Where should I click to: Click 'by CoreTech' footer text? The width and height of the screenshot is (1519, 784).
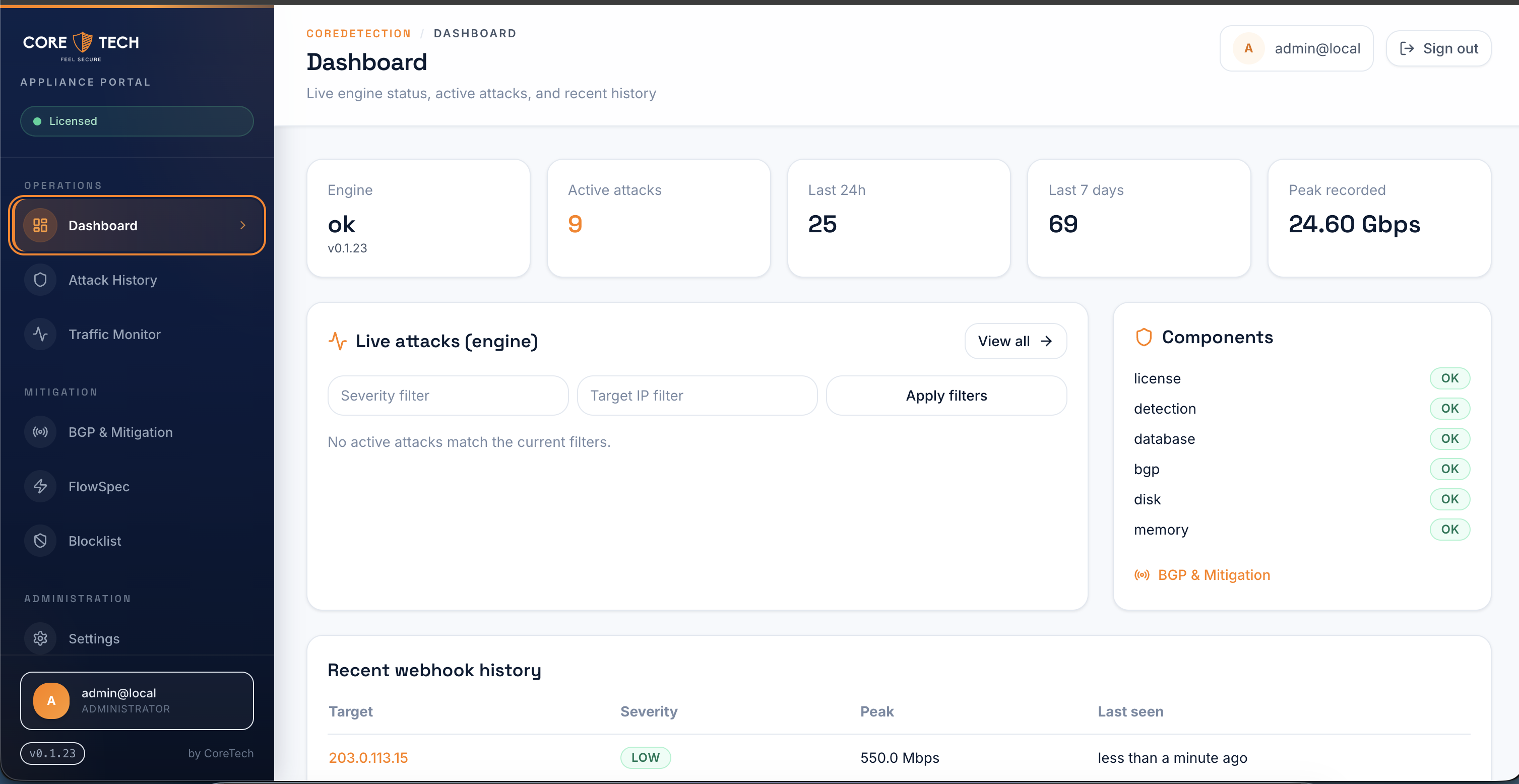[x=221, y=753]
